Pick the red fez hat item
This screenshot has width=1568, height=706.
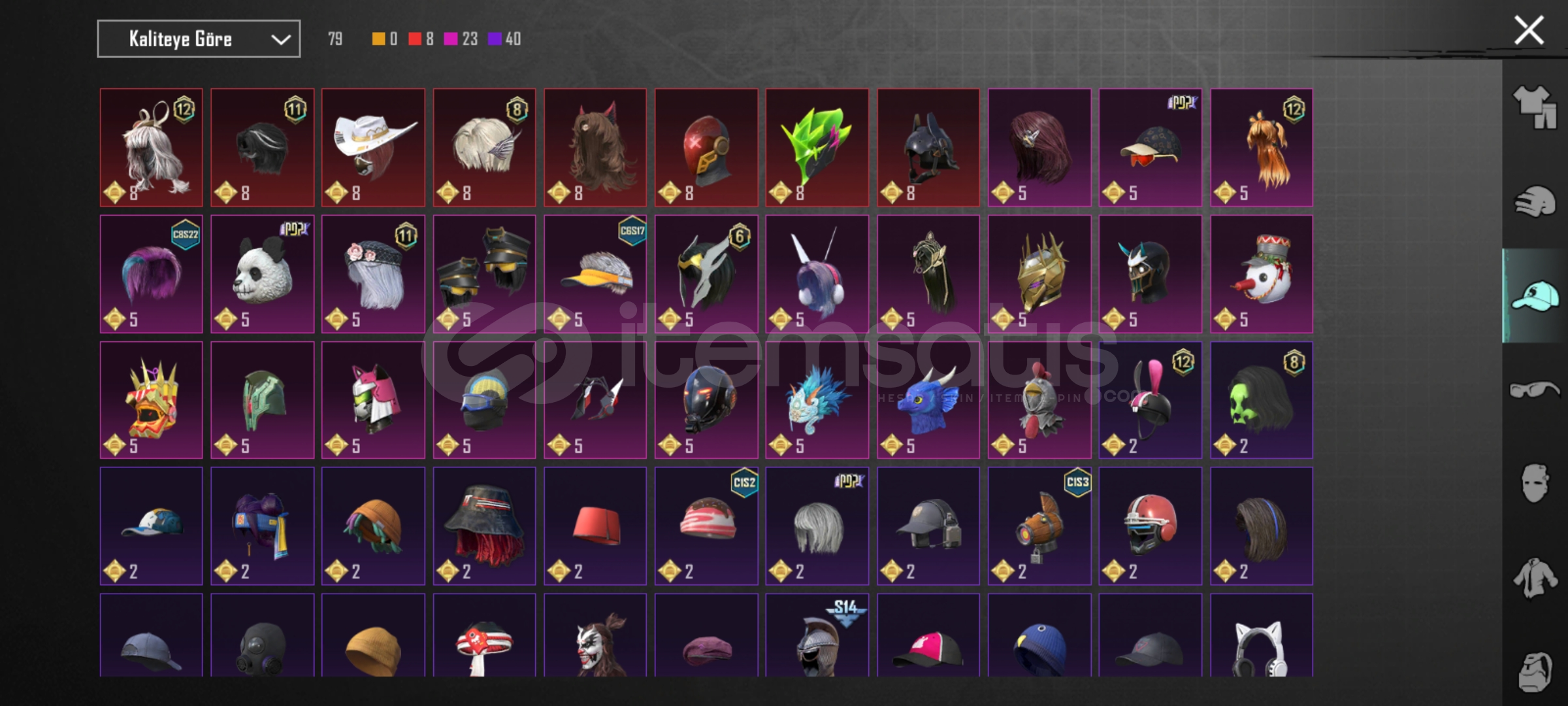[595, 526]
